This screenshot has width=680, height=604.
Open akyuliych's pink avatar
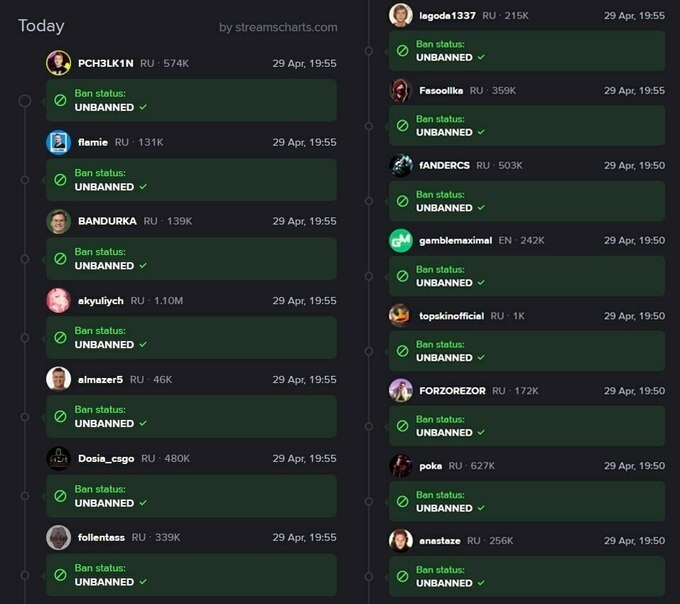(x=59, y=300)
